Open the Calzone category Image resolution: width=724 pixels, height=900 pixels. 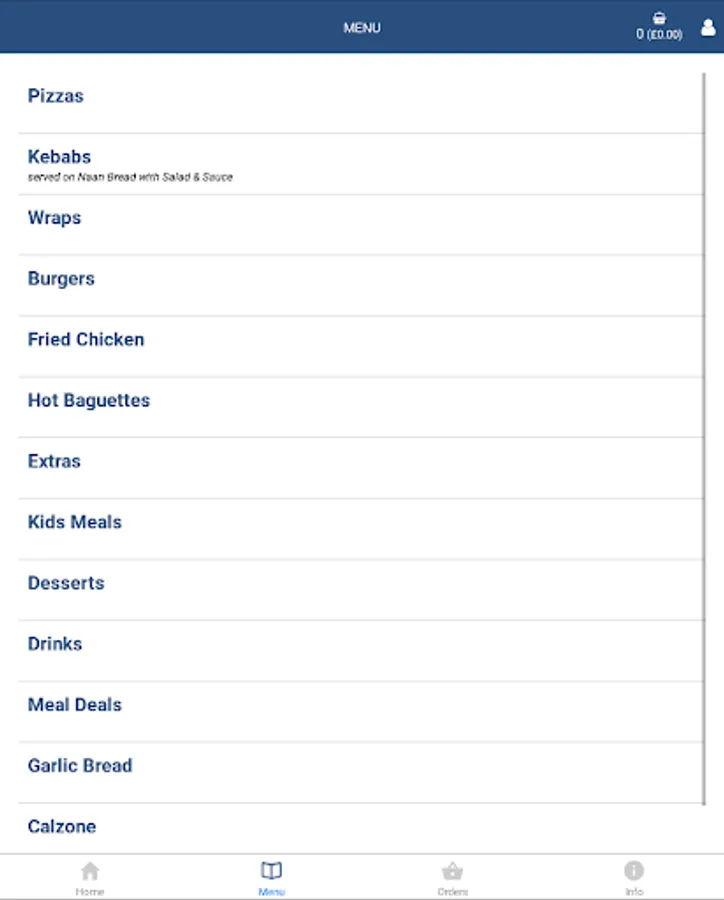(x=361, y=828)
